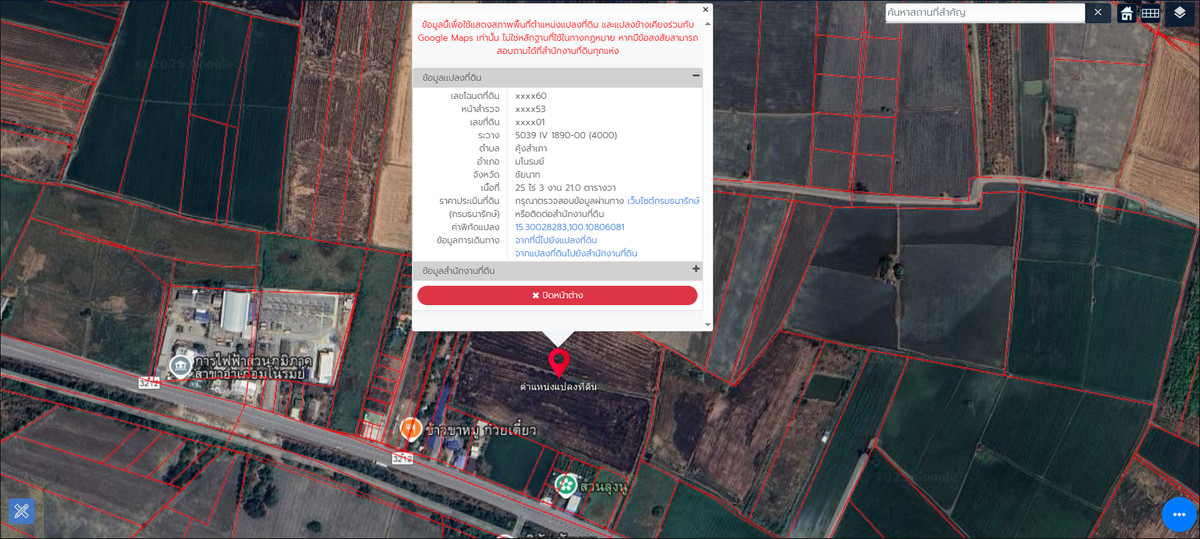This screenshot has width=1200, height=539.
Task: Click the orange restaurant marker on map
Action: click(x=411, y=429)
